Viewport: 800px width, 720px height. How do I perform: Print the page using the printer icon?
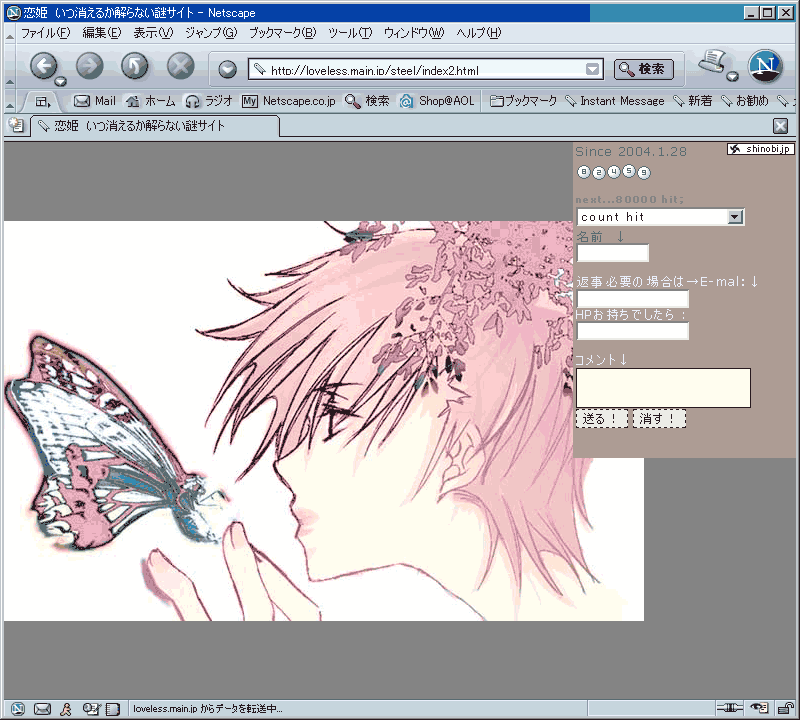pos(713,62)
